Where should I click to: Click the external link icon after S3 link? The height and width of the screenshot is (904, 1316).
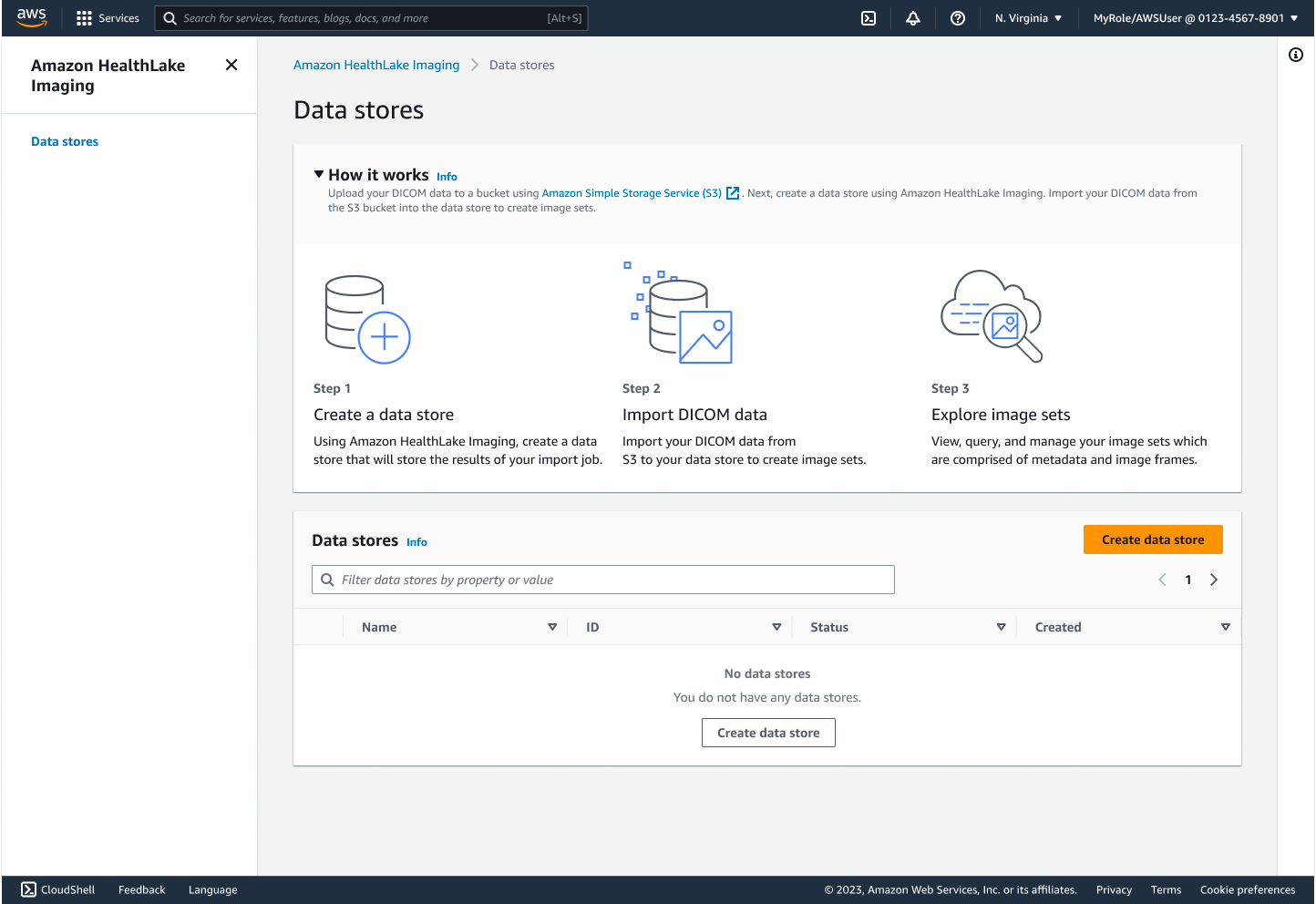pyautogui.click(x=733, y=193)
